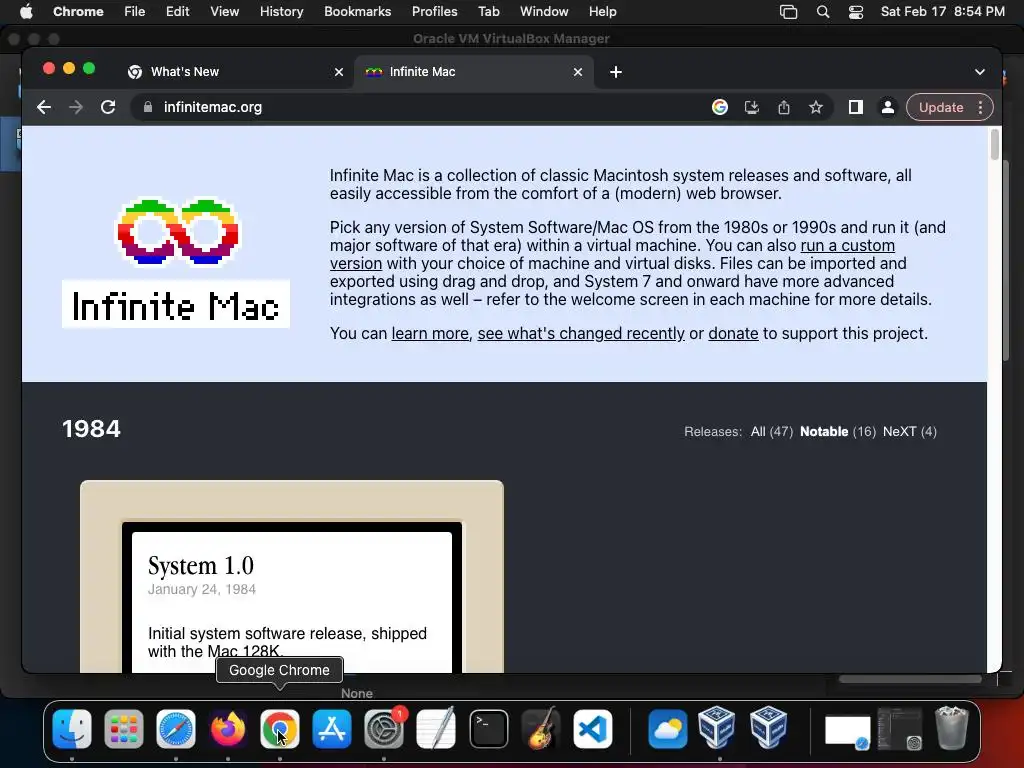Open the History menu
Image resolution: width=1024 pixels, height=768 pixels.
click(281, 12)
